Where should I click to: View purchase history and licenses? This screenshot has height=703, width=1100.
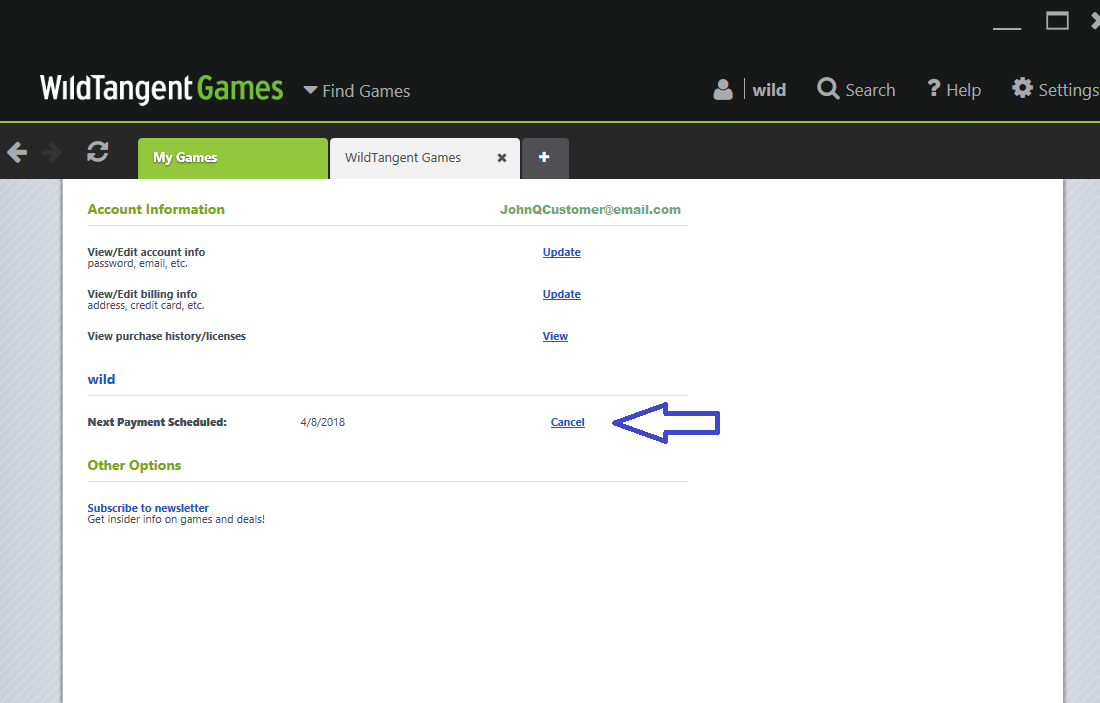coord(555,336)
